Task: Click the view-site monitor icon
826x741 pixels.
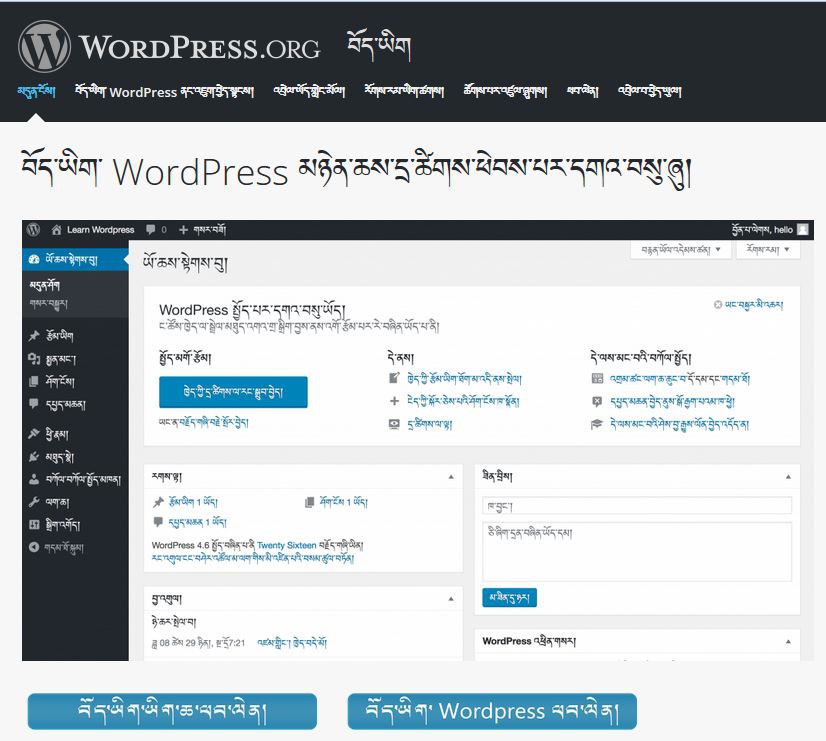Action: pyautogui.click(x=394, y=424)
